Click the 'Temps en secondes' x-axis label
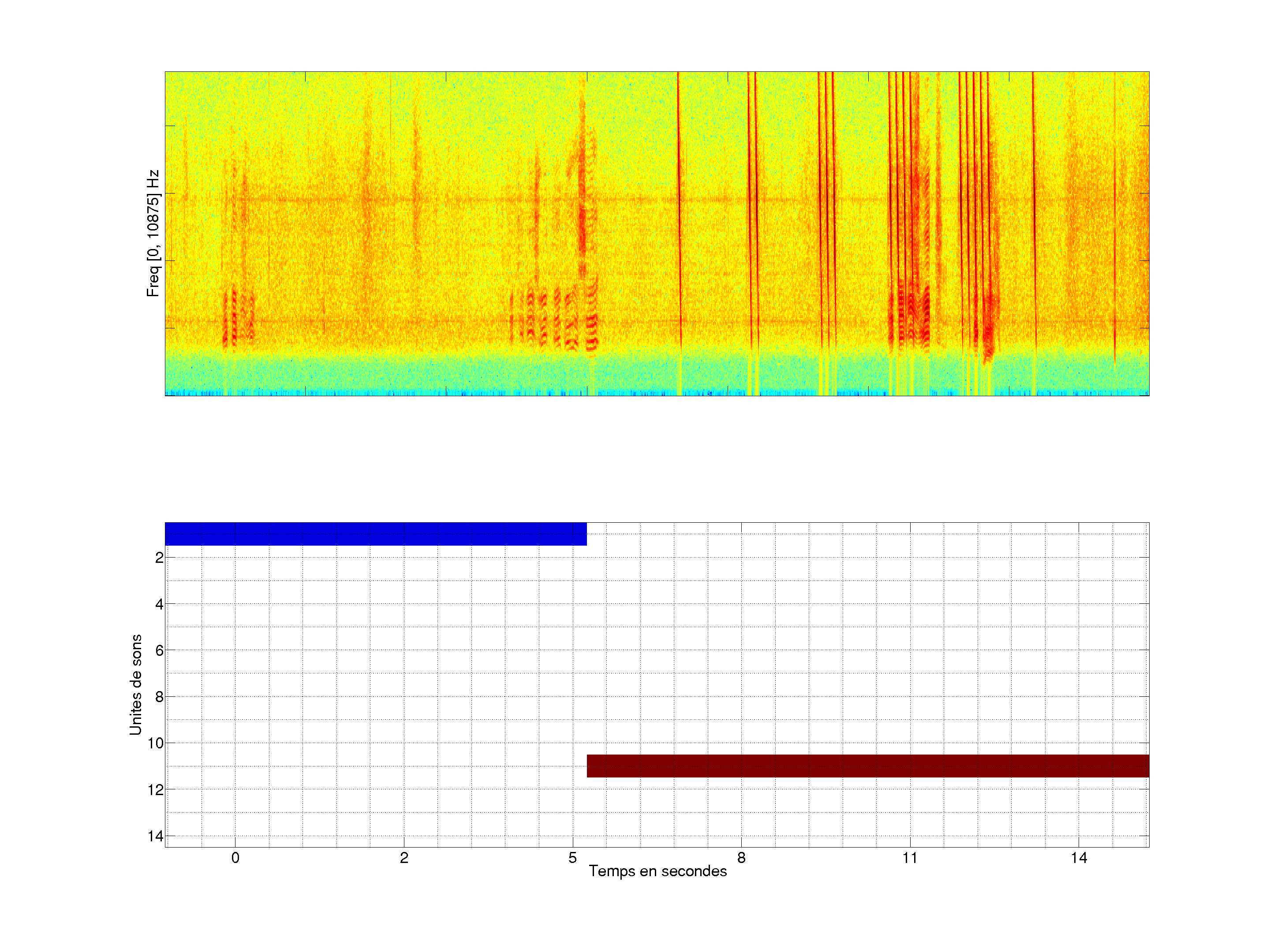 pos(657,872)
